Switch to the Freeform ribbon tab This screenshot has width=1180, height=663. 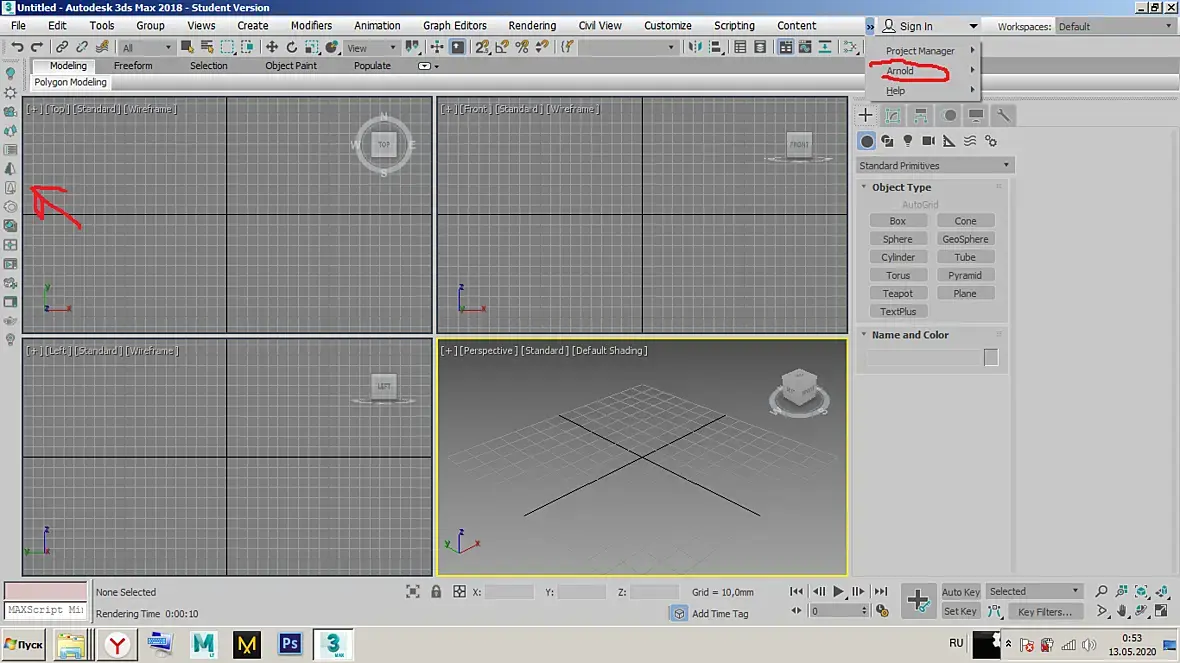[x=133, y=66]
